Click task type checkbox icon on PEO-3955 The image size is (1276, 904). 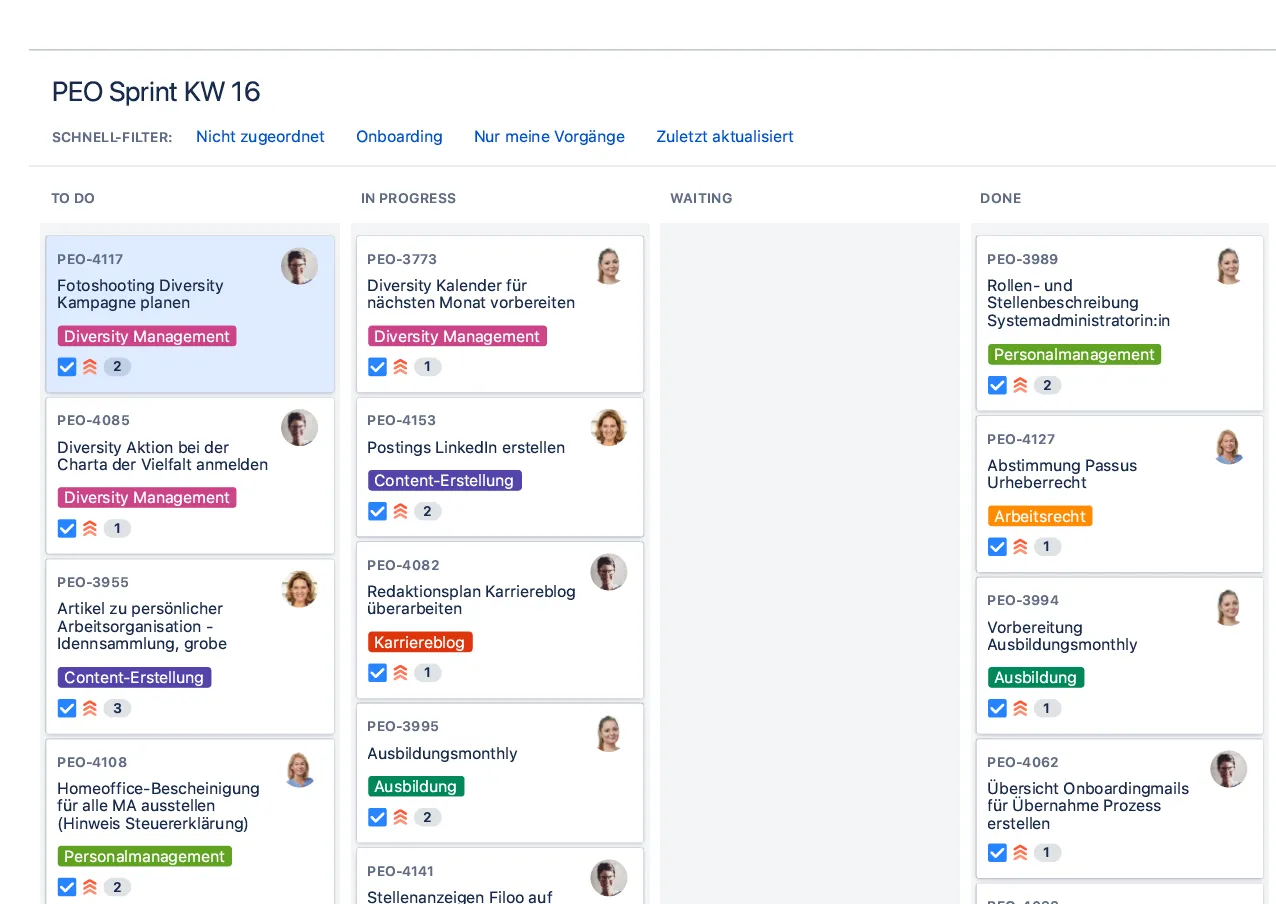tap(67, 708)
